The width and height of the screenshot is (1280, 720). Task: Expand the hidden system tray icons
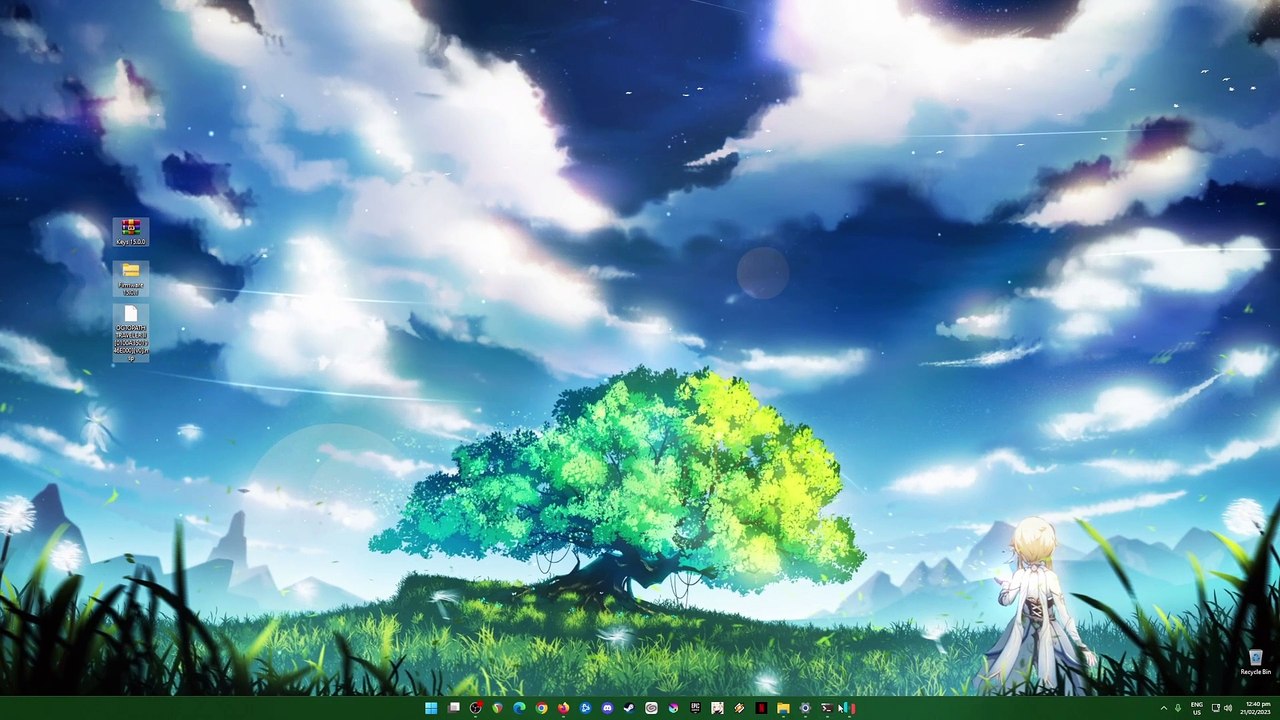[1164, 708]
